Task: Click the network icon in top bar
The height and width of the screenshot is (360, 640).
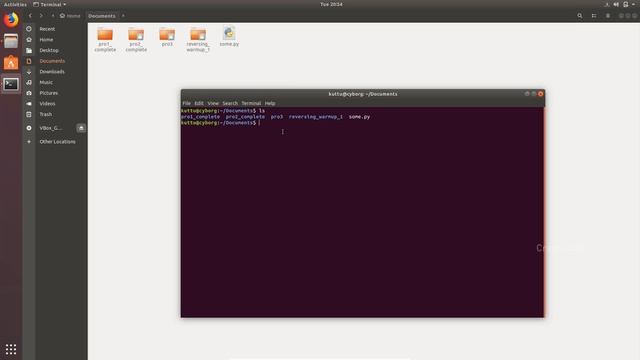Action: coord(607,4)
